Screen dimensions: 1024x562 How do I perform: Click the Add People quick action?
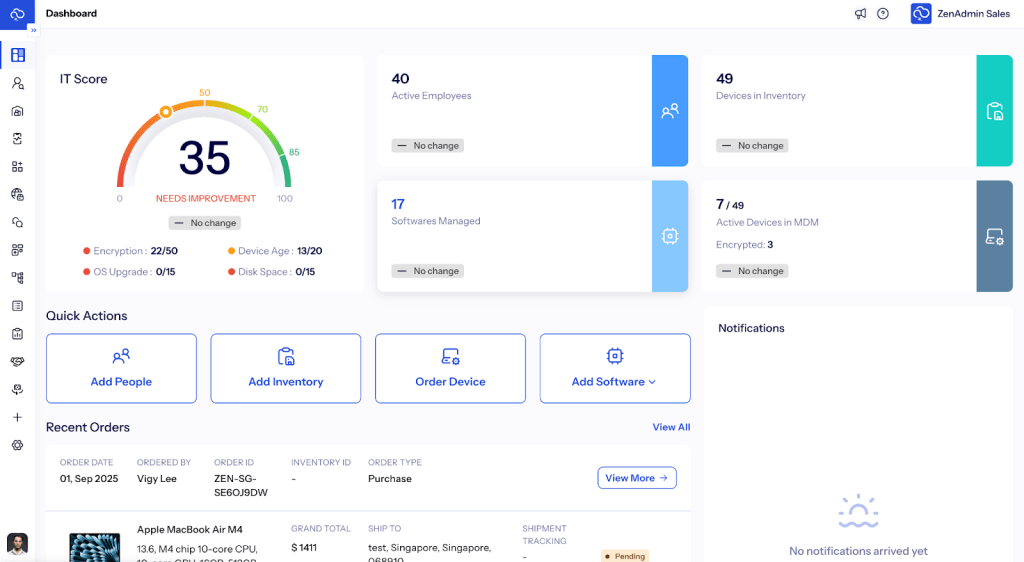[x=121, y=369]
